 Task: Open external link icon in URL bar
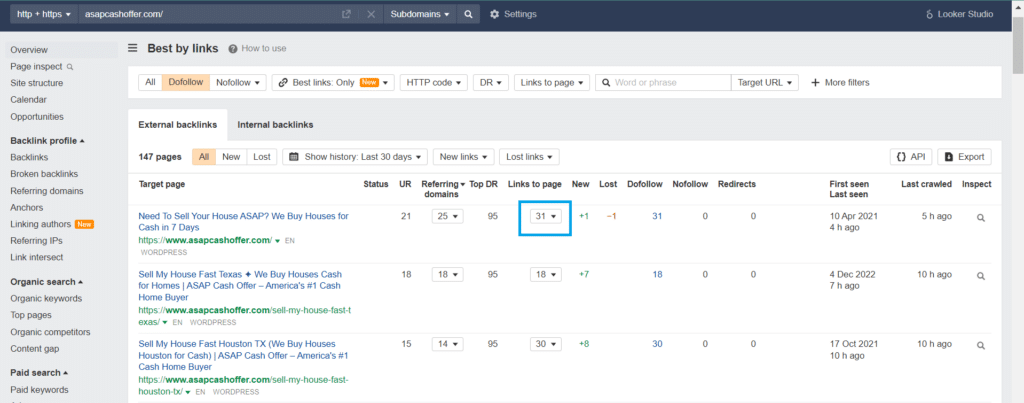pyautogui.click(x=346, y=14)
